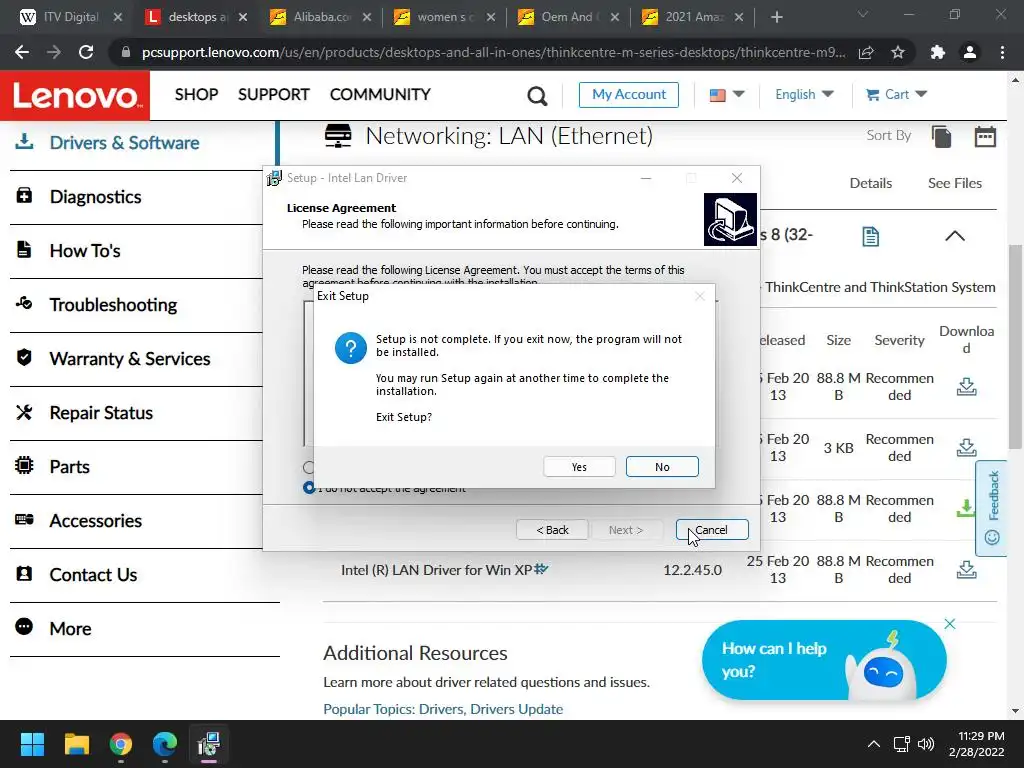Bookmark the page with star icon
Image resolution: width=1024 pixels, height=768 pixels.
(898, 52)
